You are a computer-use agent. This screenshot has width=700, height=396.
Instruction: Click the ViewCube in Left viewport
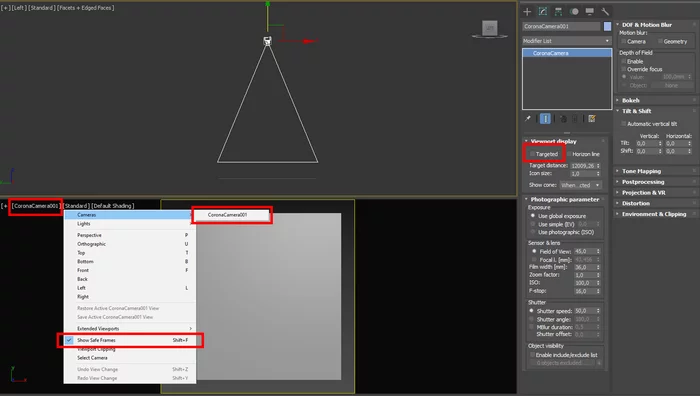click(x=490, y=28)
